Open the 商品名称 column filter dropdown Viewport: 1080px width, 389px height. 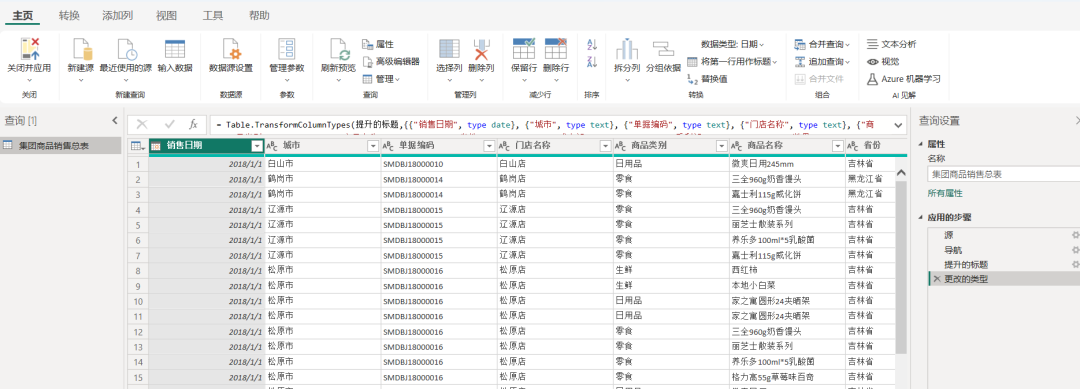click(838, 146)
